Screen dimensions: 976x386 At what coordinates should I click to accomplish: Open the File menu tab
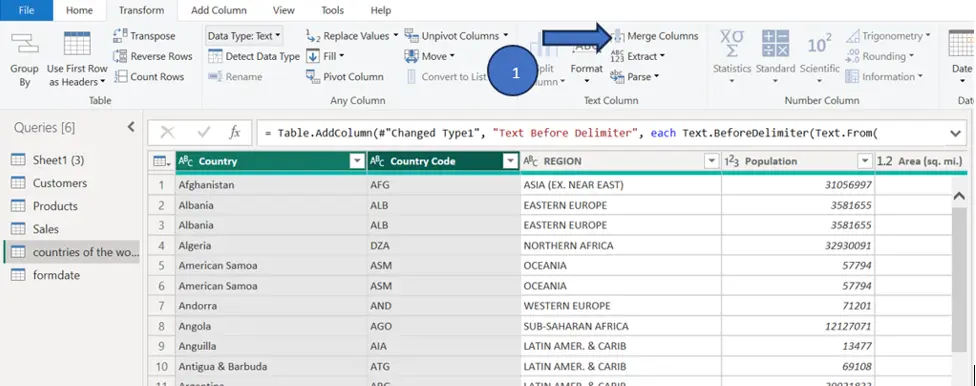point(26,10)
